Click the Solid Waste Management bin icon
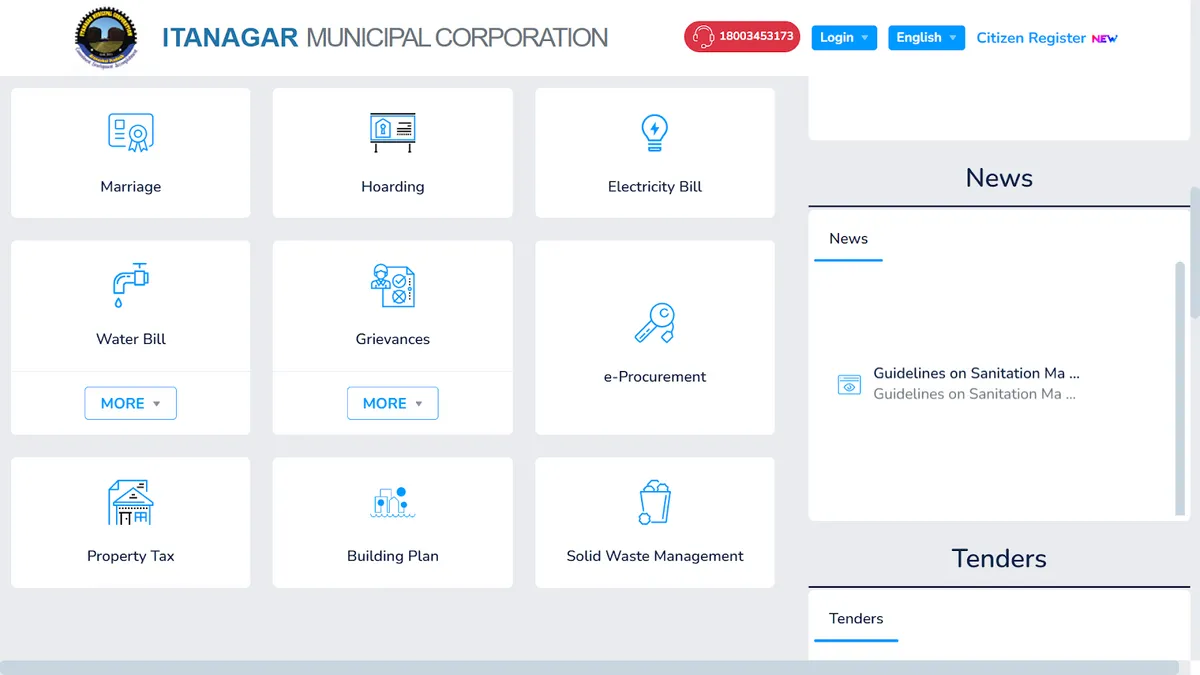 [x=654, y=502]
